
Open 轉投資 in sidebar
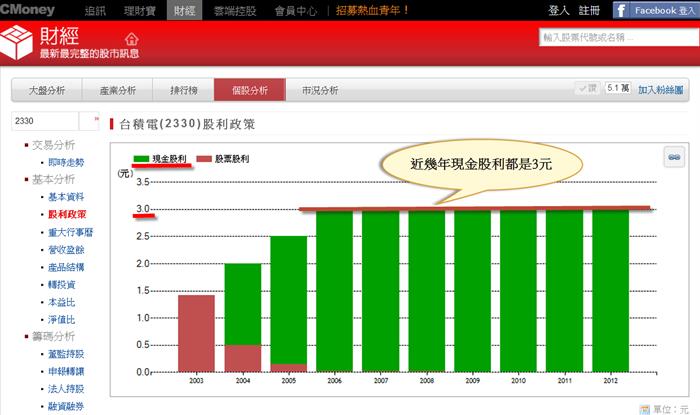[x=62, y=284]
